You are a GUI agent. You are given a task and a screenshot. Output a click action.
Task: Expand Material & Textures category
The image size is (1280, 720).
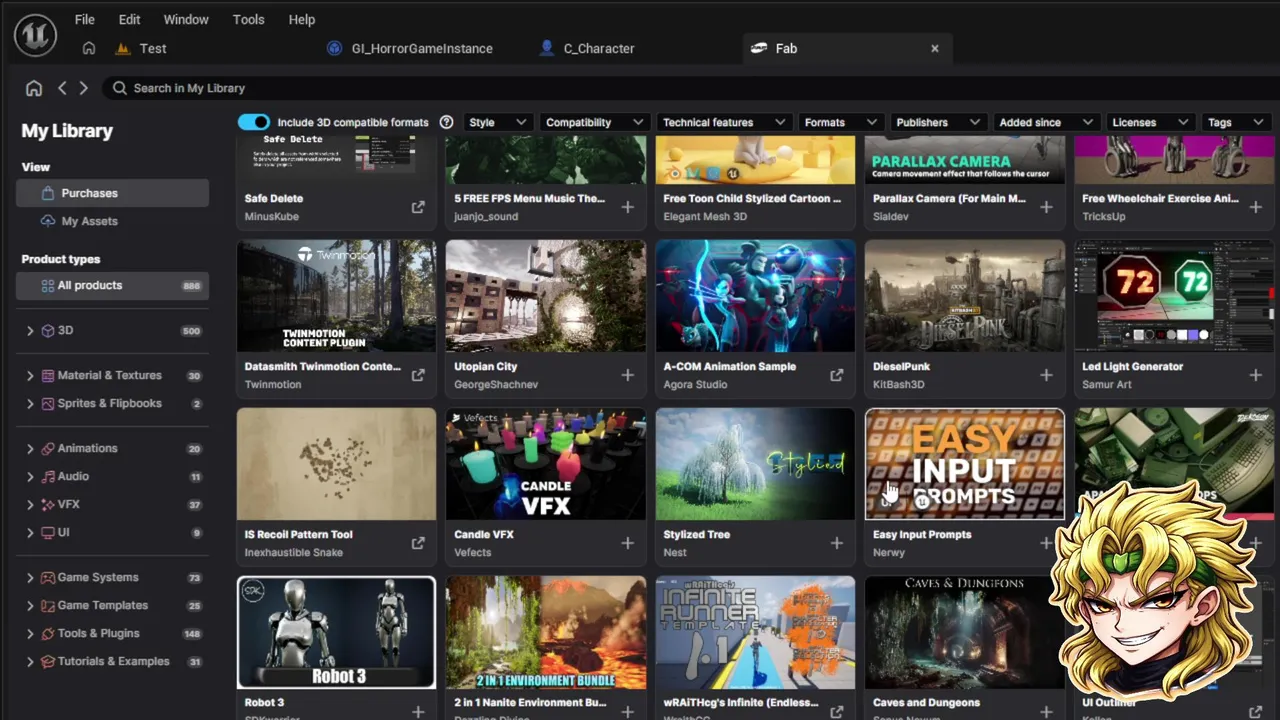[x=30, y=376]
